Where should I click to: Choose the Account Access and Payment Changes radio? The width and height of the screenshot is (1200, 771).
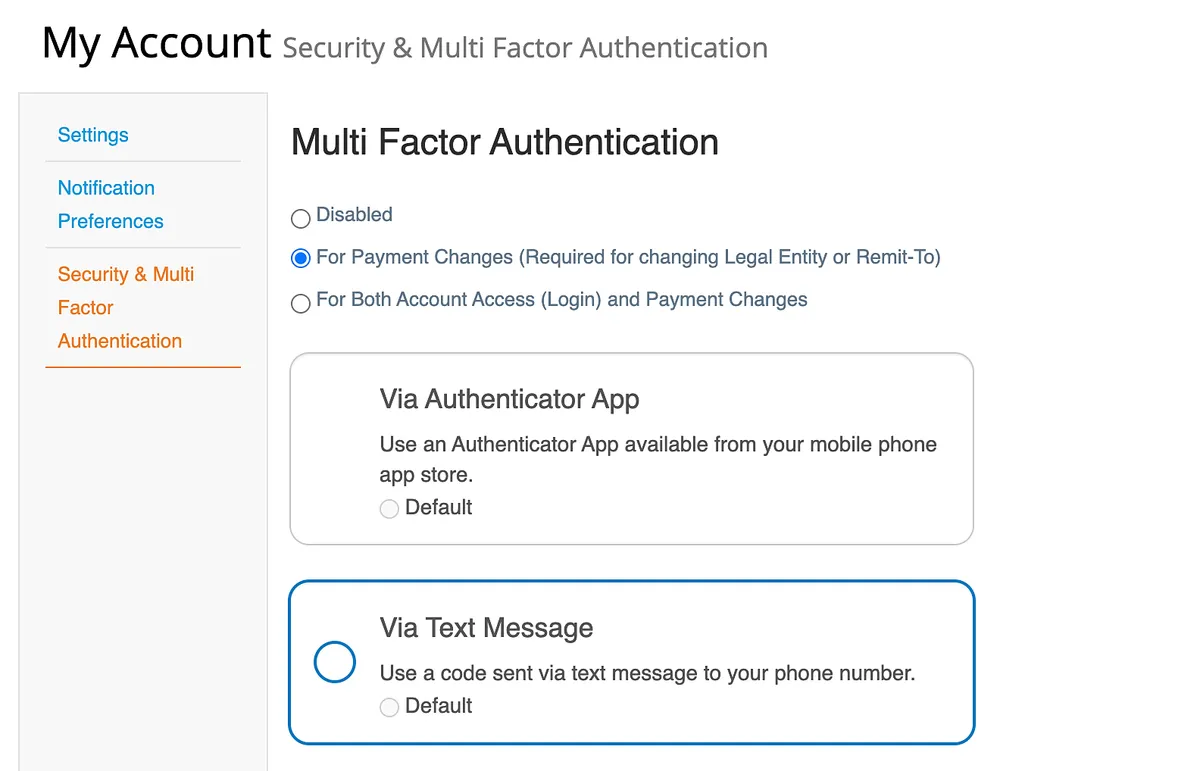300,303
